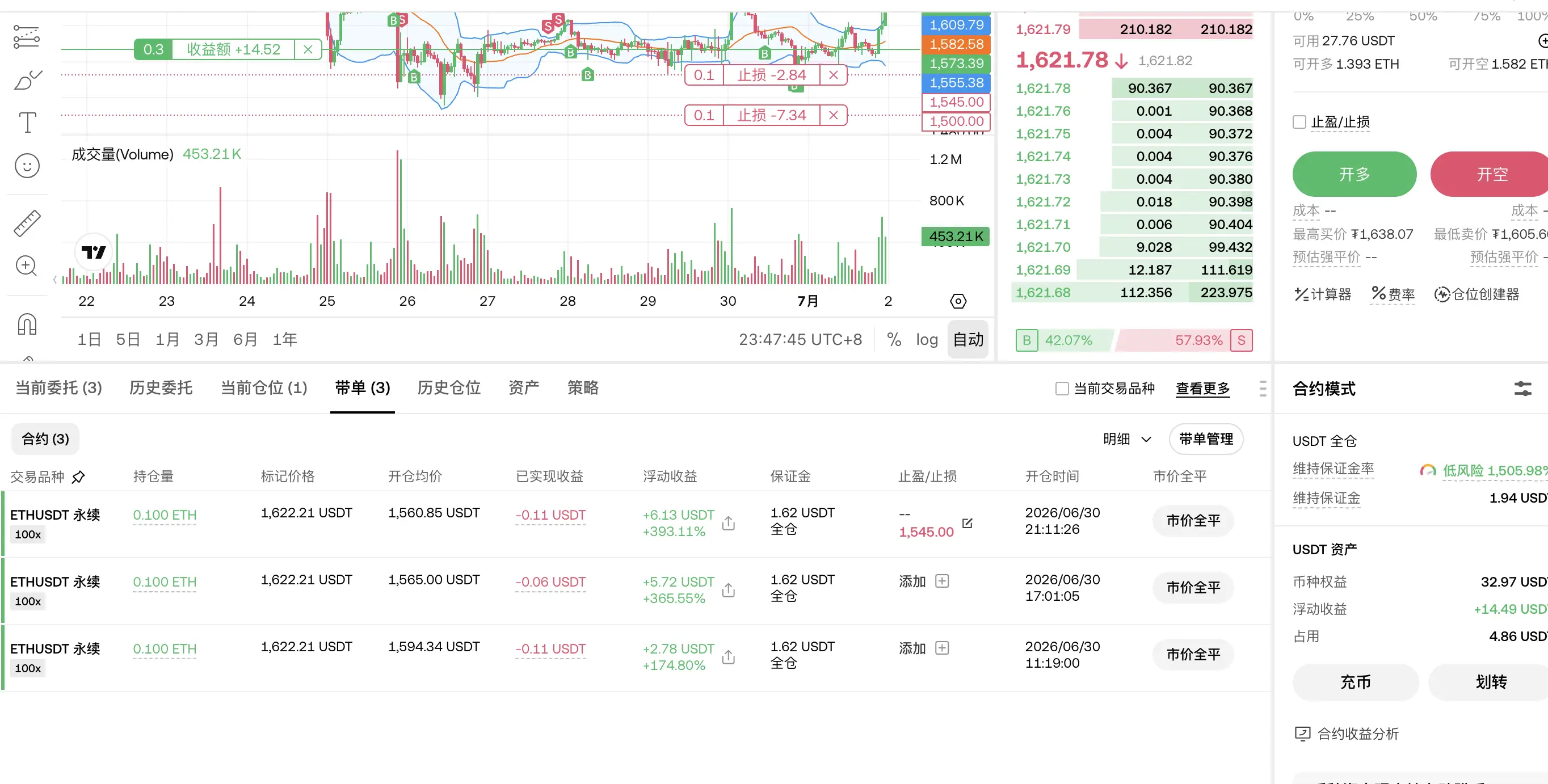Image resolution: width=1548 pixels, height=784 pixels.
Task: Share floating profit of first ETHUSDT position
Action: click(x=729, y=523)
